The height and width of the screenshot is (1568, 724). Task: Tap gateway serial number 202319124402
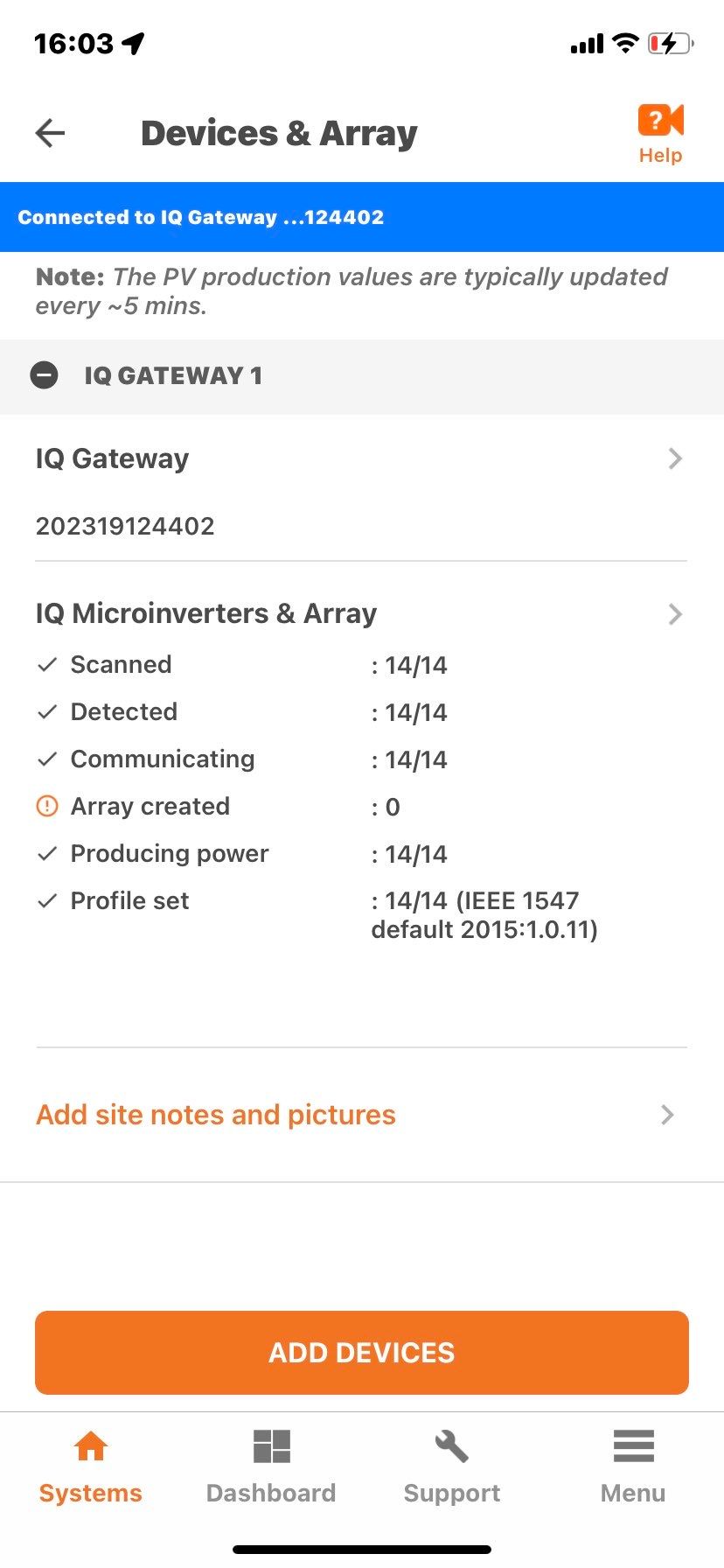click(x=125, y=526)
